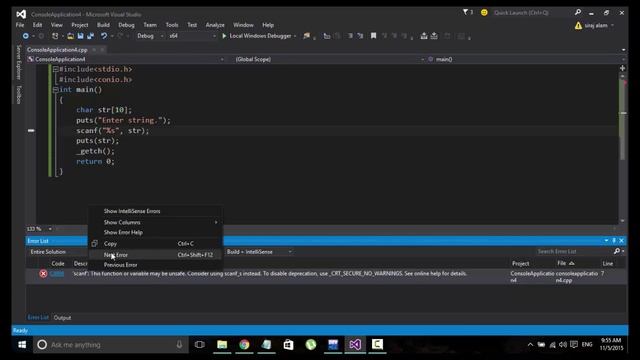640x360 pixels.
Task: Open the File menu
Action: [x=20, y=25]
